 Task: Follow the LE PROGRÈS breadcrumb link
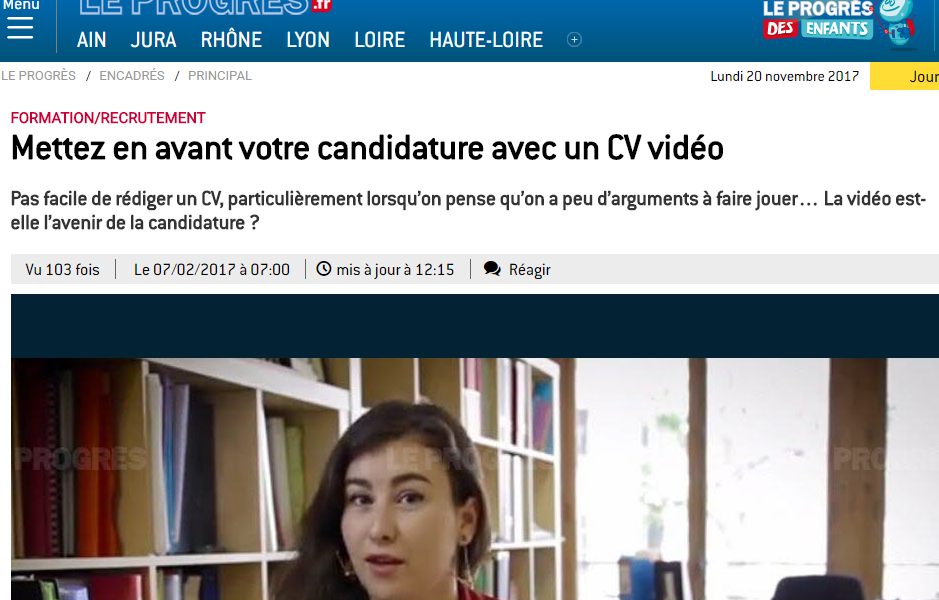tap(38, 76)
